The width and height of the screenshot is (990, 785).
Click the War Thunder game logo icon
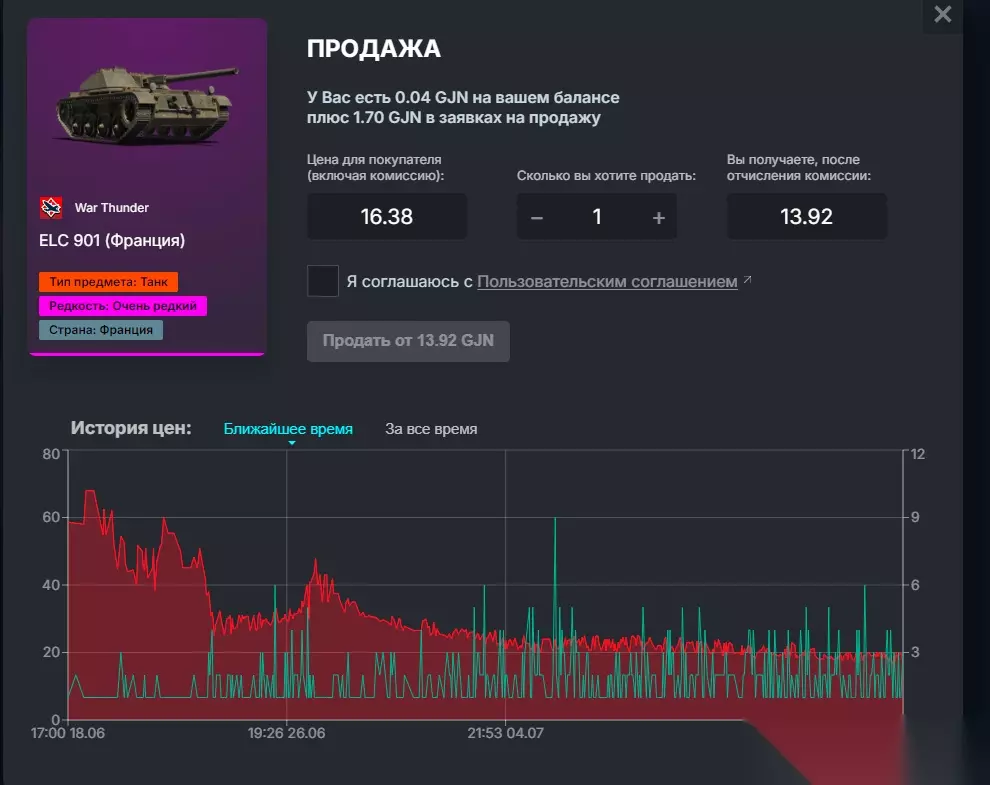[51, 207]
